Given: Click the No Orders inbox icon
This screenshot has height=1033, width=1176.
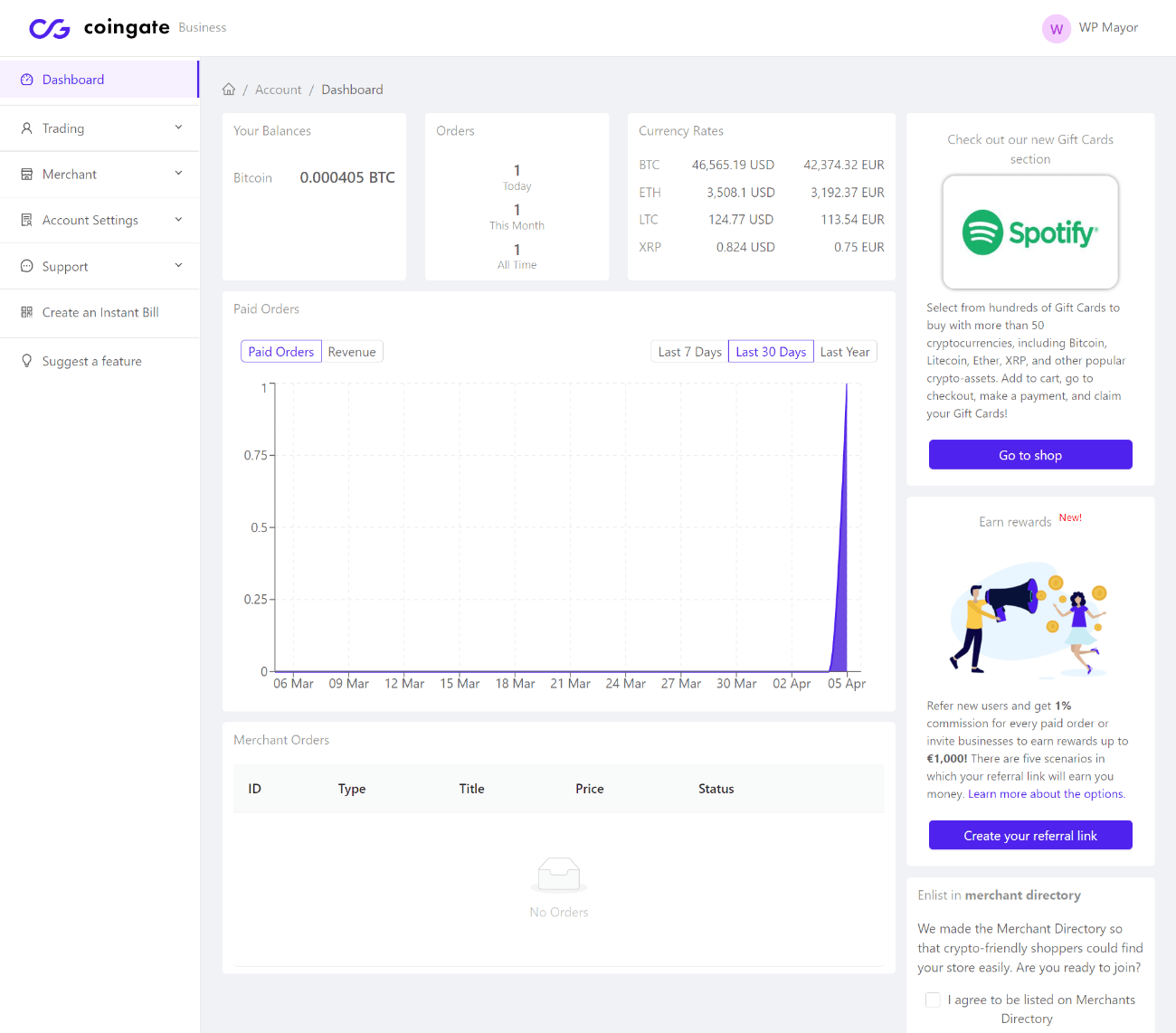Looking at the screenshot, I should tap(559, 875).
